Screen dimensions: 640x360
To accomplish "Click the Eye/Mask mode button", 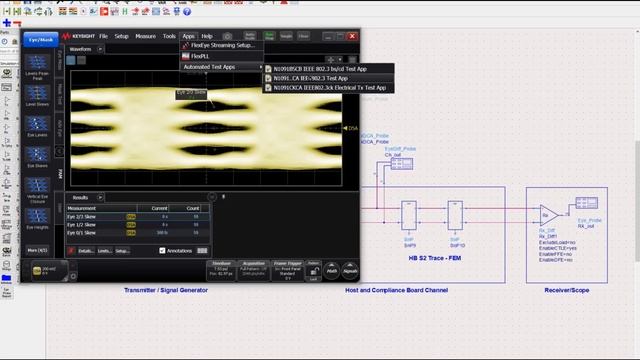I will click(x=40, y=40).
